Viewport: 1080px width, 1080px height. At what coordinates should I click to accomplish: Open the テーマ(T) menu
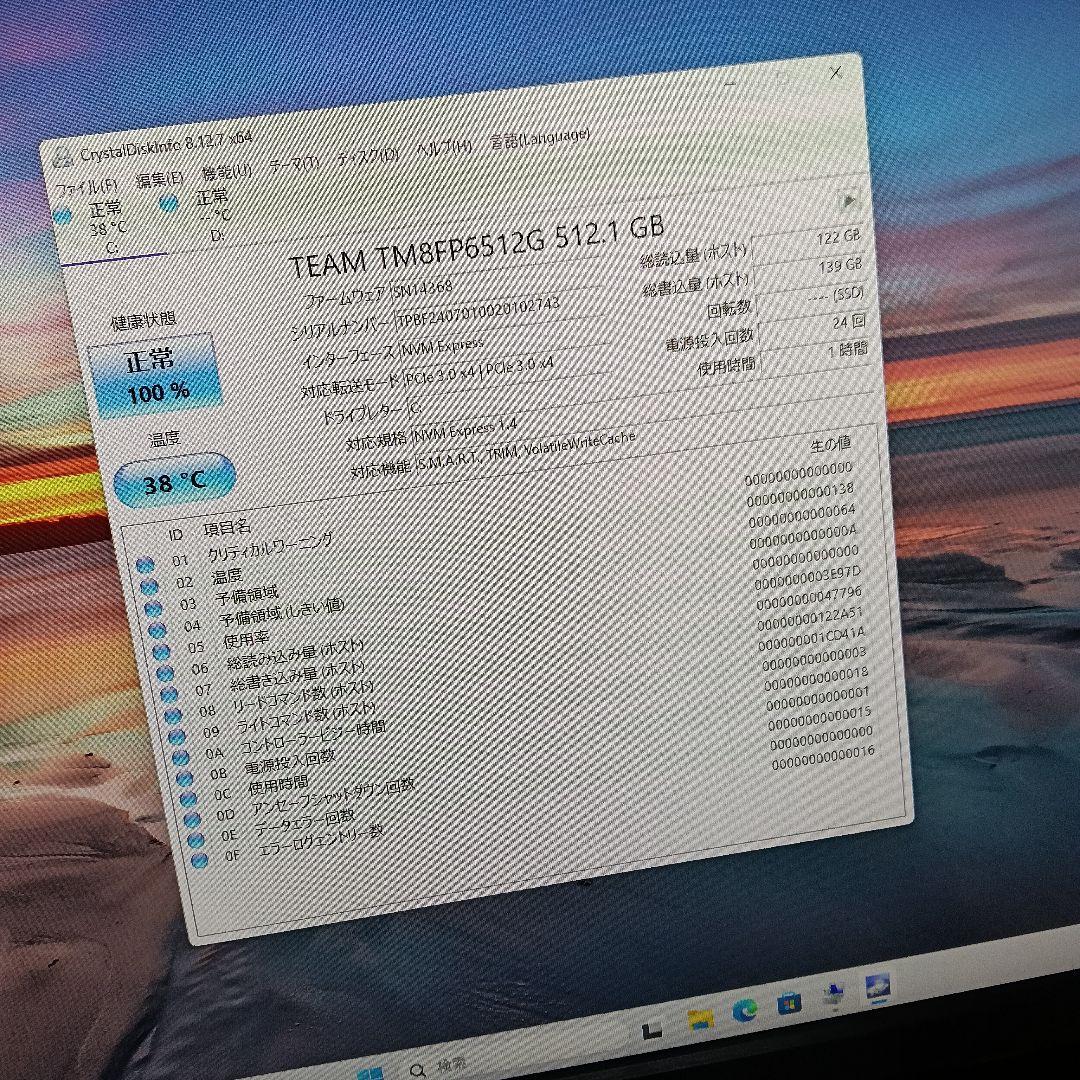293,164
